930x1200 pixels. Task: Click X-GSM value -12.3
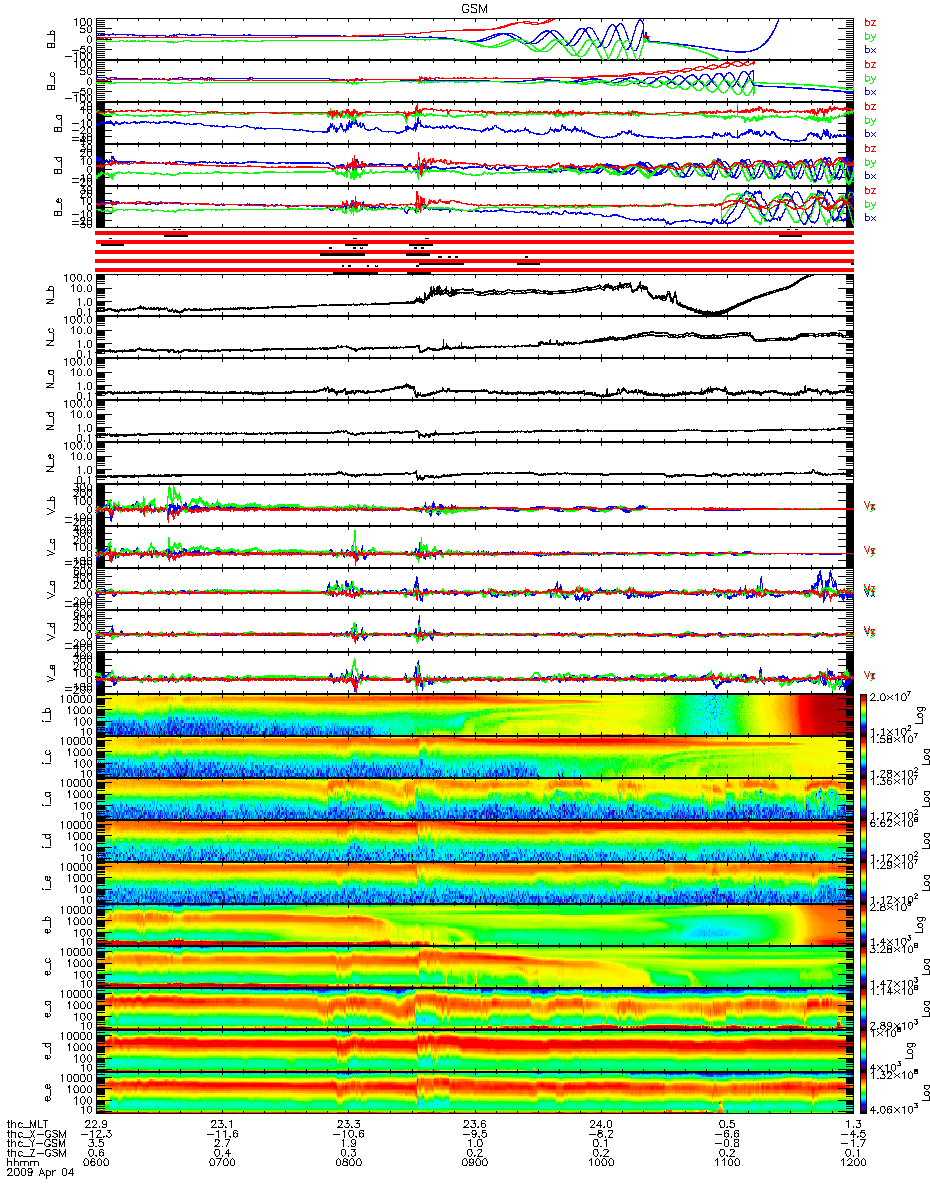(96, 1134)
